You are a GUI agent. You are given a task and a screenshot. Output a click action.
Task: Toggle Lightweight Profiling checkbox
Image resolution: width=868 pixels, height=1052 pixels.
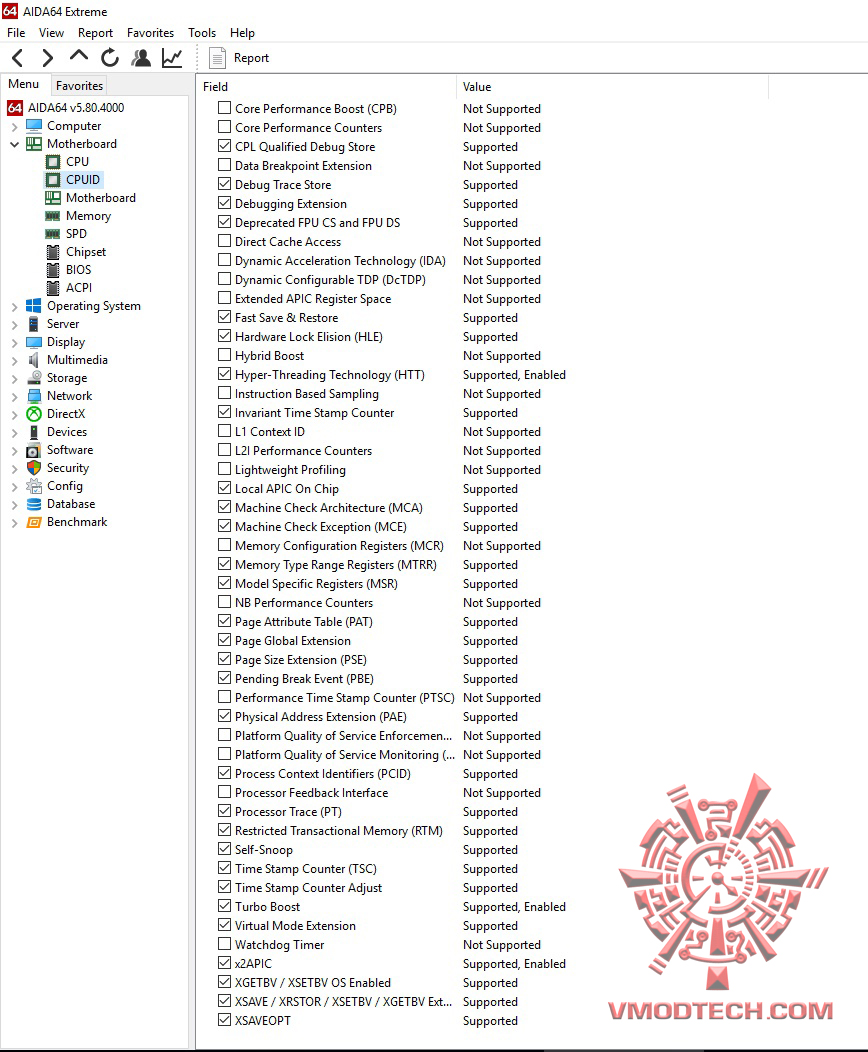(x=225, y=469)
